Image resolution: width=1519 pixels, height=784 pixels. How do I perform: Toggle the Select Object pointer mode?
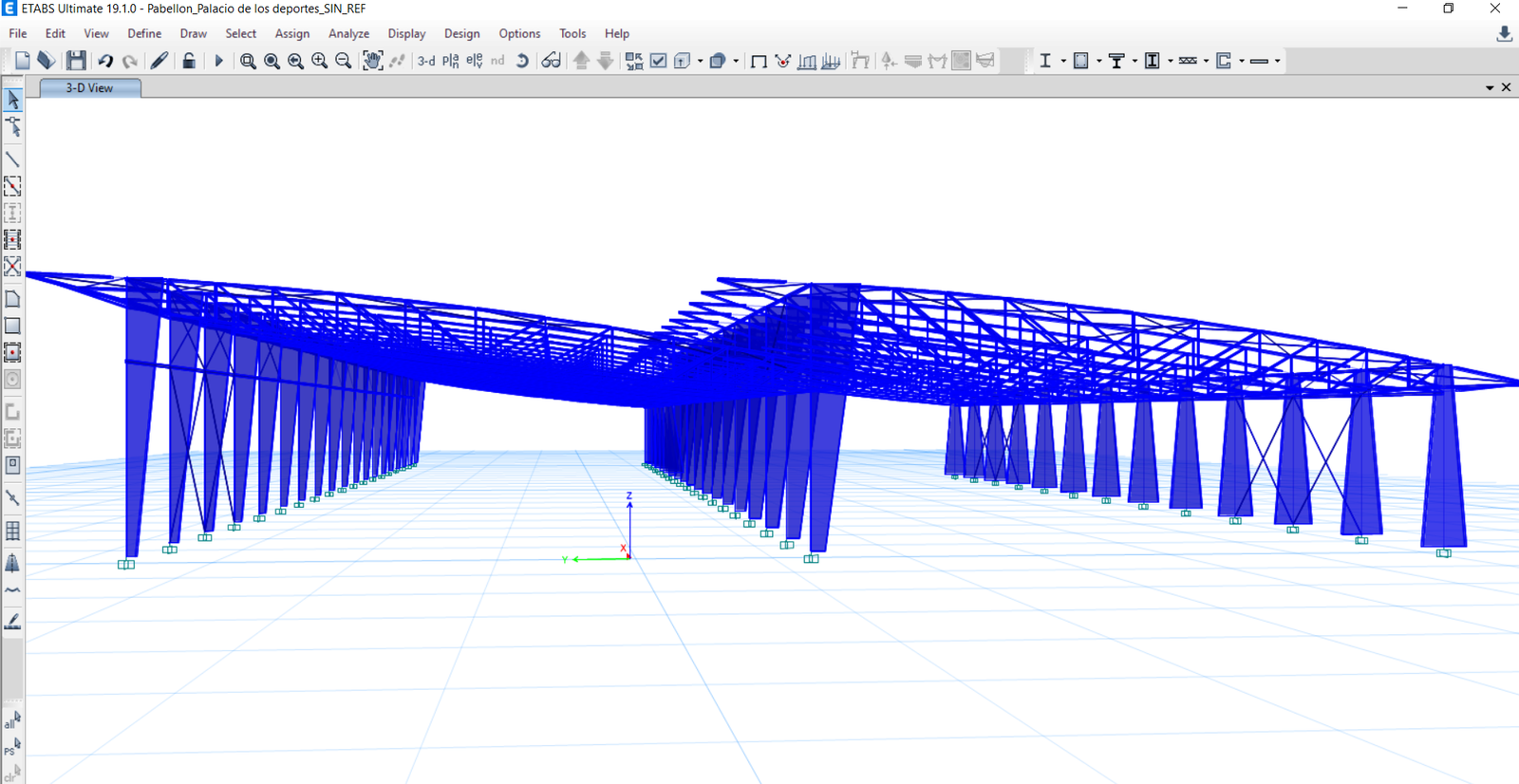click(x=12, y=100)
